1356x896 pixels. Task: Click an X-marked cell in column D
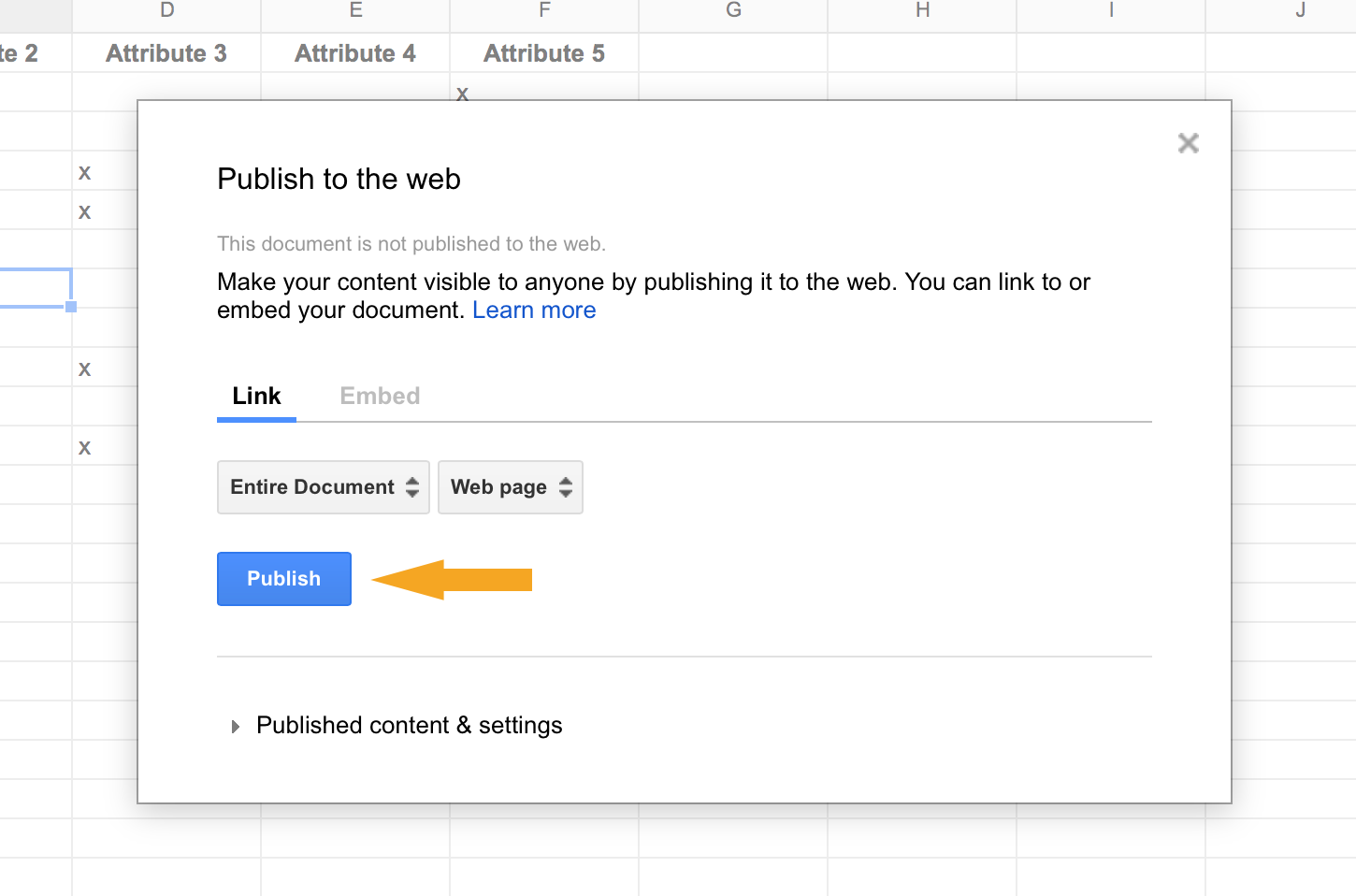[84, 171]
